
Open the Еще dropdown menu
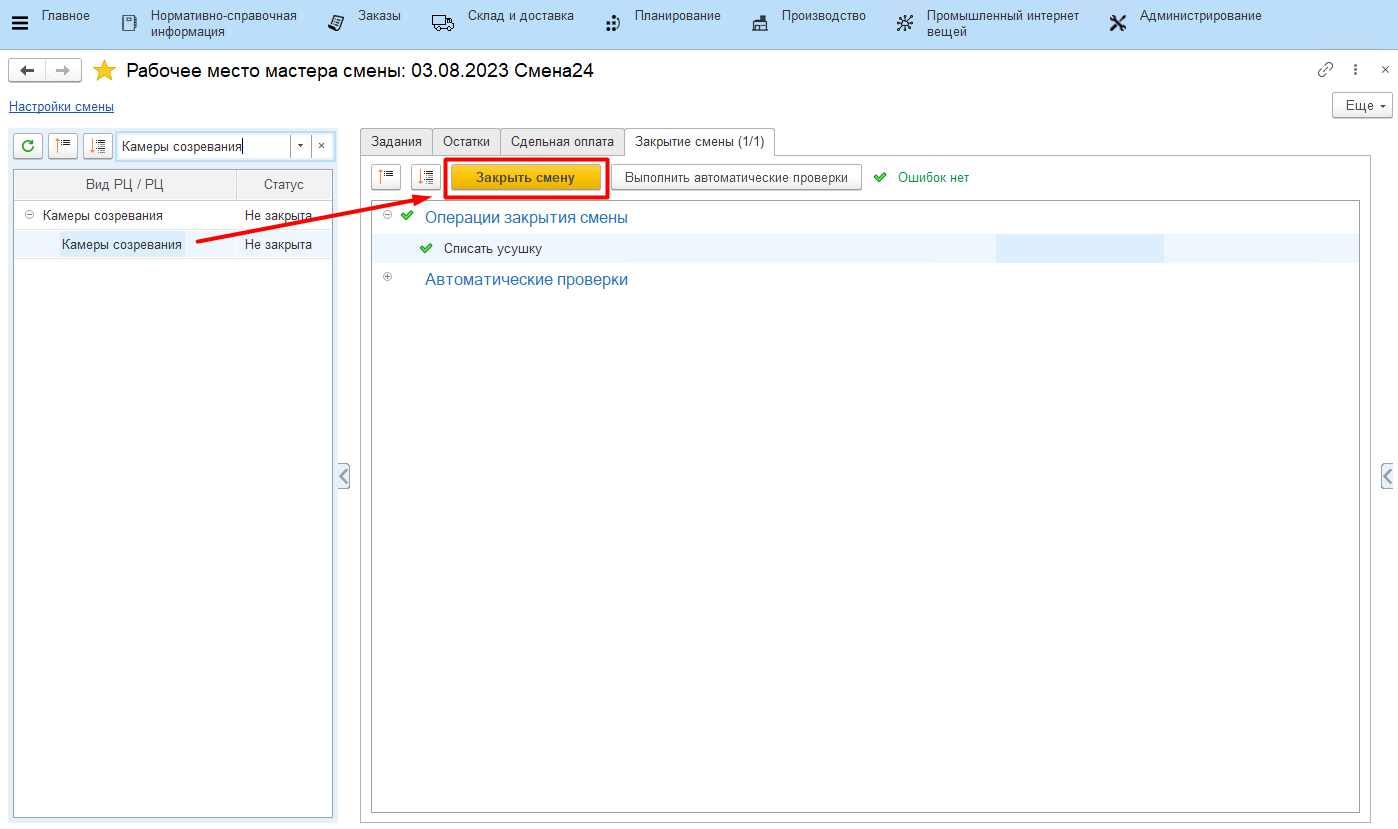coord(1361,105)
